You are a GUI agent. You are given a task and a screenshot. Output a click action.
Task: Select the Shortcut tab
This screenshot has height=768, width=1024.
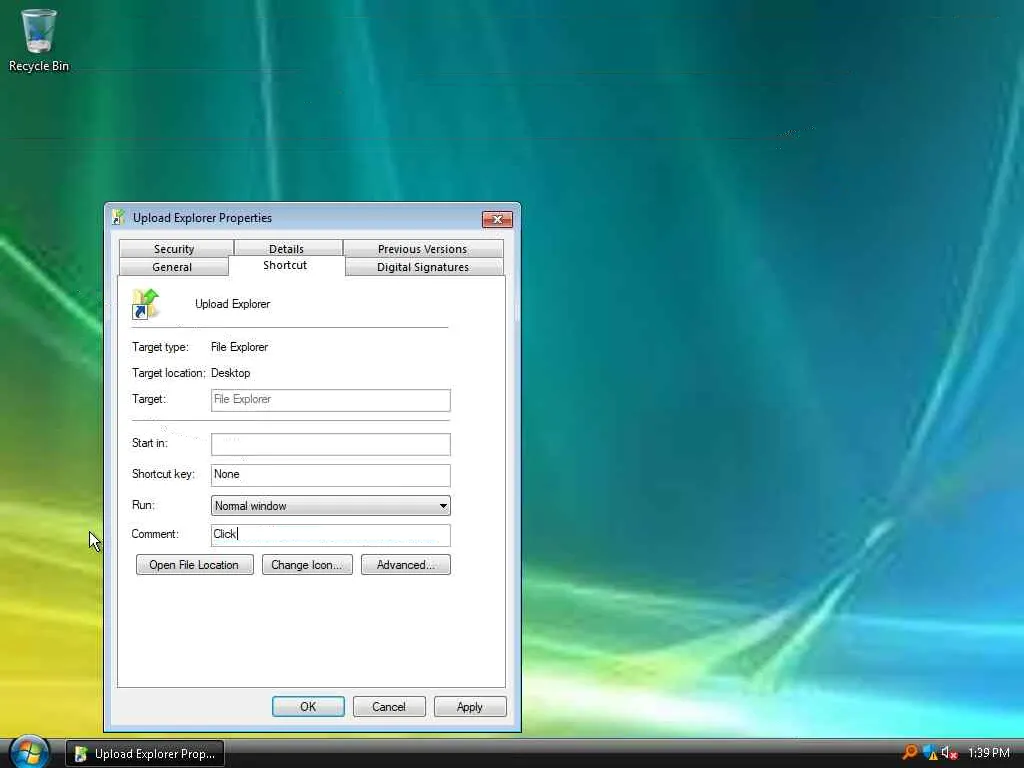285,264
